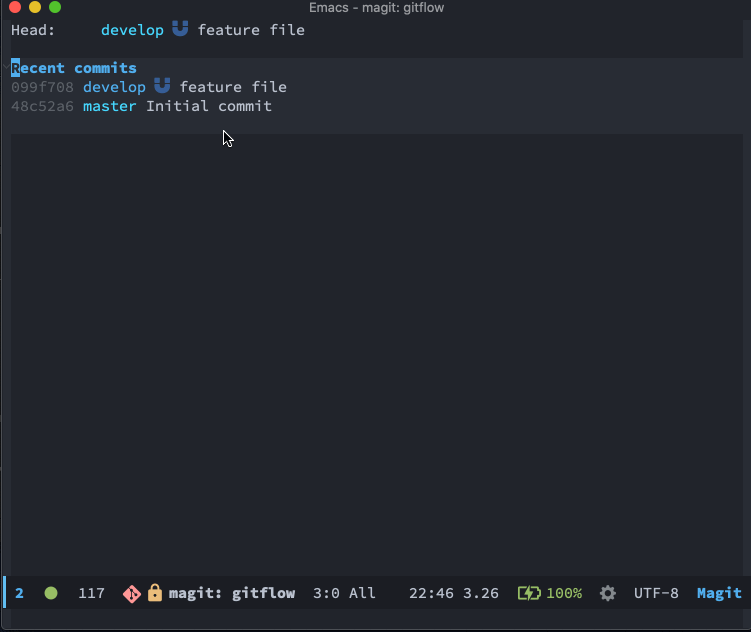This screenshot has width=751, height=632.
Task: Click the workspace number 2 indicator
Action: (x=19, y=593)
